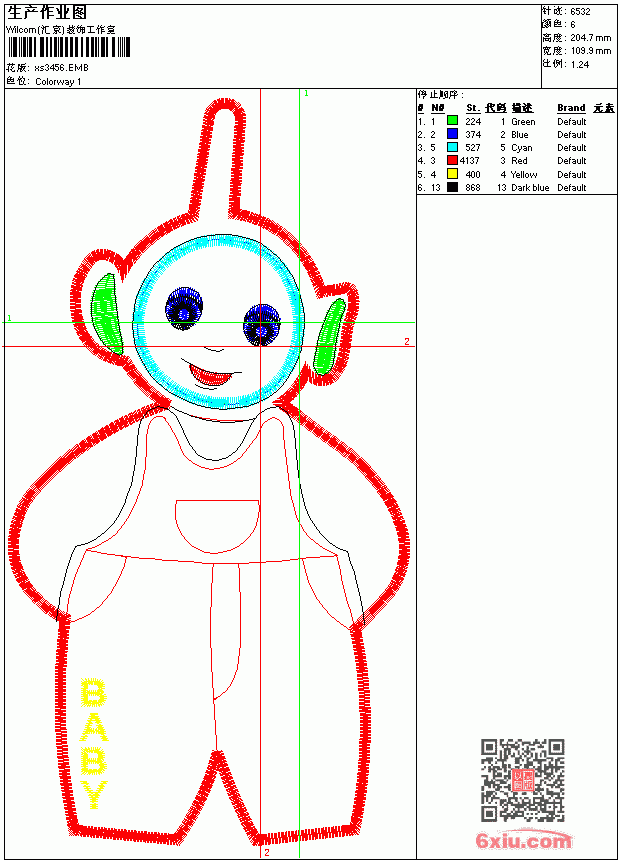
Task: Click the St. column header
Action: [x=473, y=108]
